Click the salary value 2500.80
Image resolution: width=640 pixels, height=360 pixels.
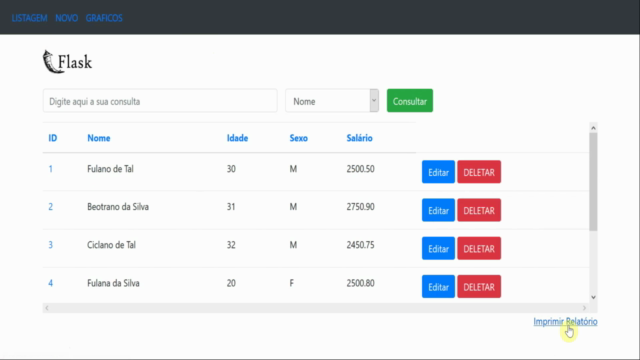click(x=360, y=283)
